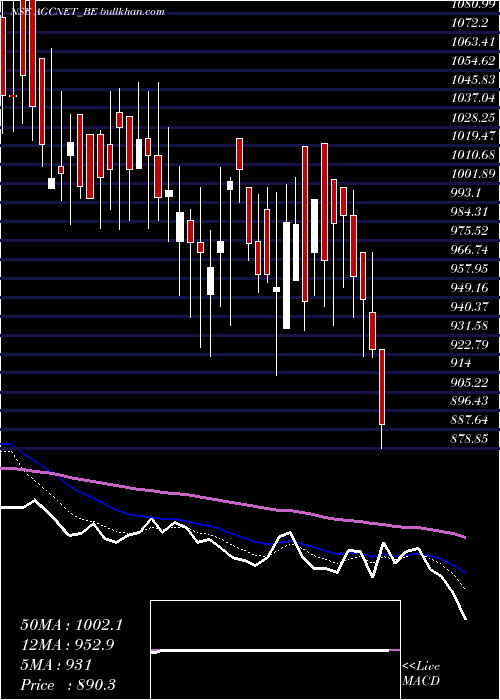Click the final long red candlestick near 905
Viewport: 500px width, 700px height.
[382, 387]
